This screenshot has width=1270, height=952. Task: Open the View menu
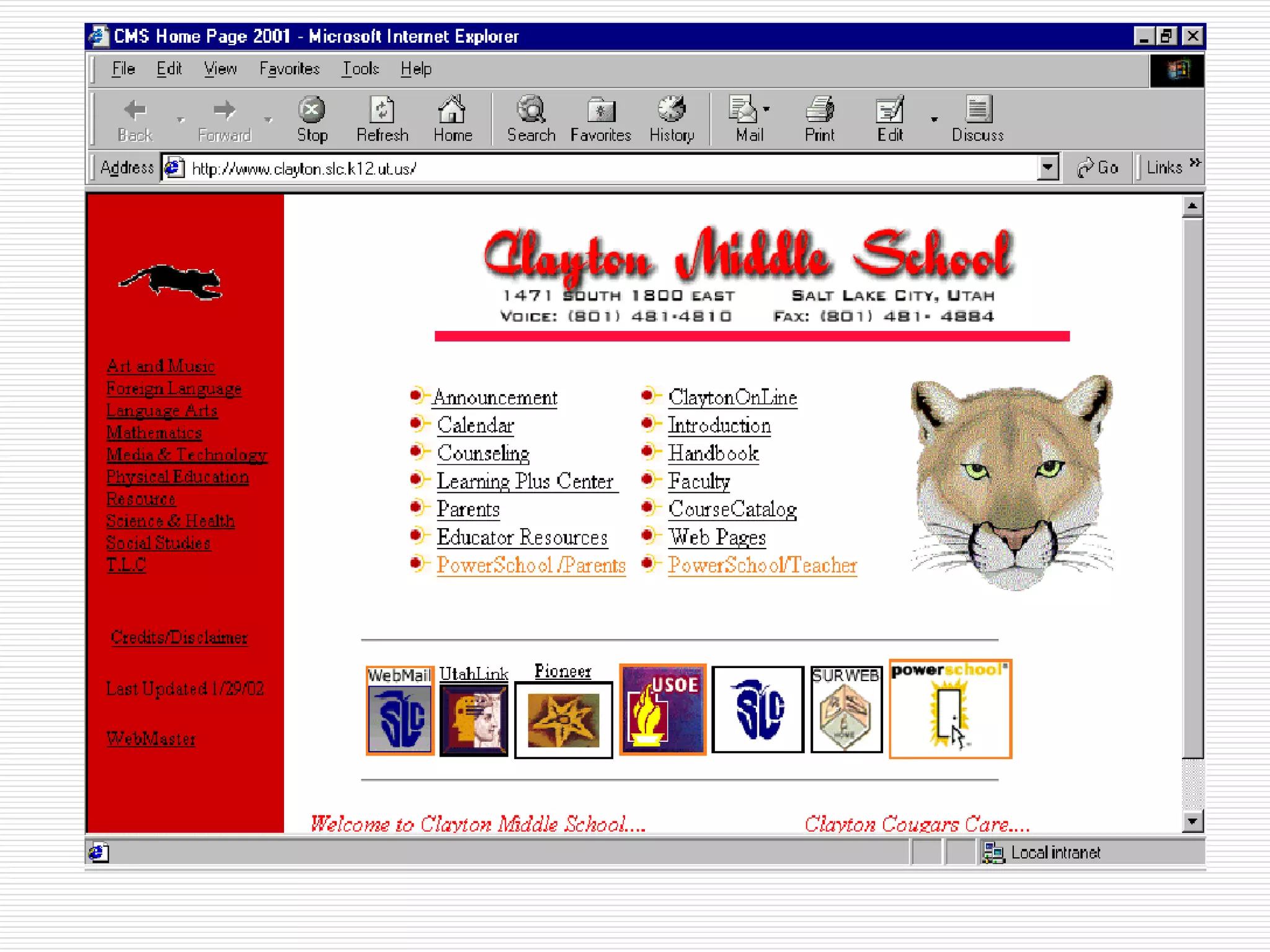click(220, 69)
